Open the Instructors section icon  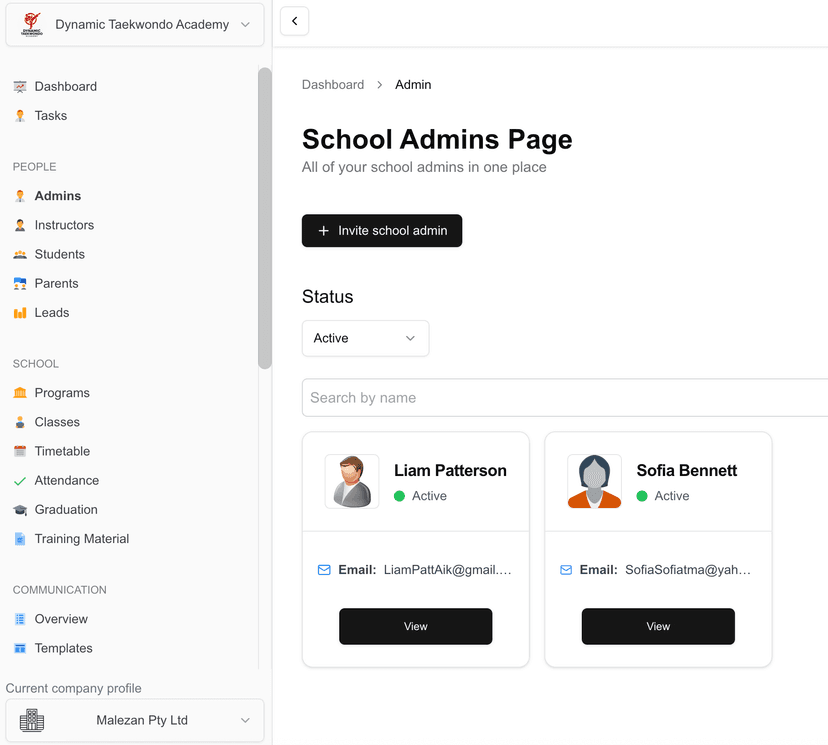[x=19, y=225]
